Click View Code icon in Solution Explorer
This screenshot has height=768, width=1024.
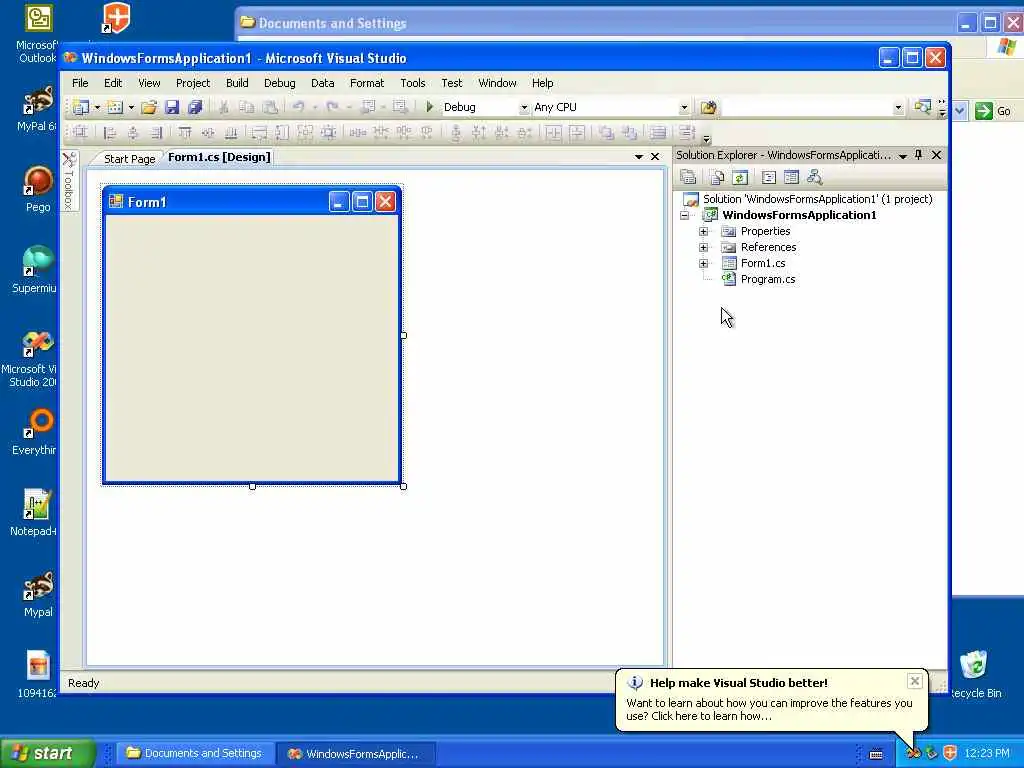tap(769, 177)
